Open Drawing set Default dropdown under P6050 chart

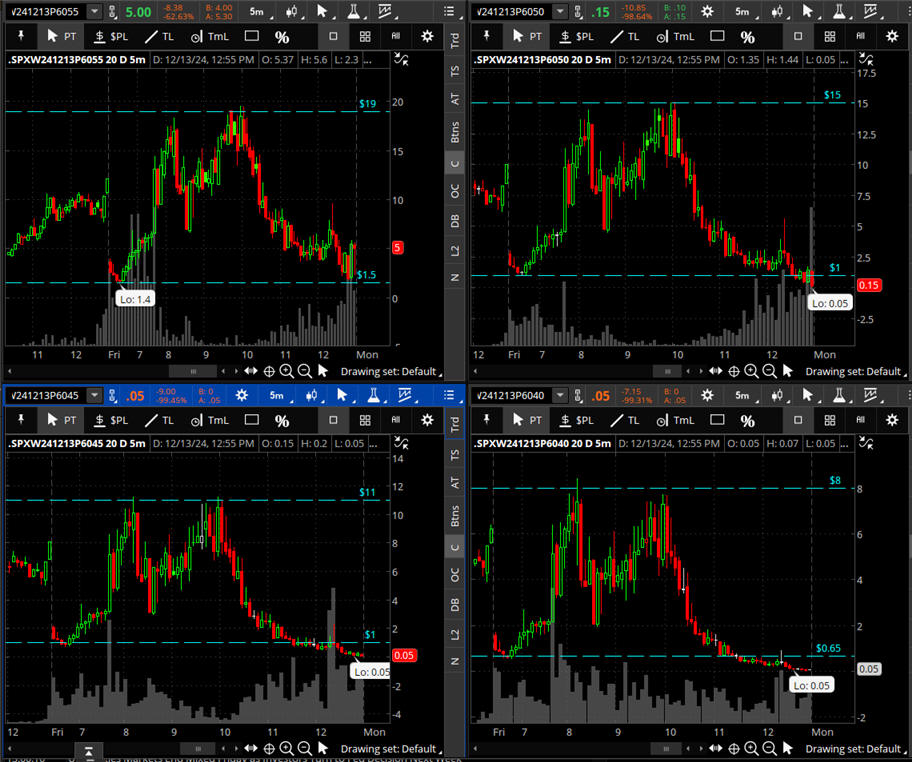click(856, 371)
